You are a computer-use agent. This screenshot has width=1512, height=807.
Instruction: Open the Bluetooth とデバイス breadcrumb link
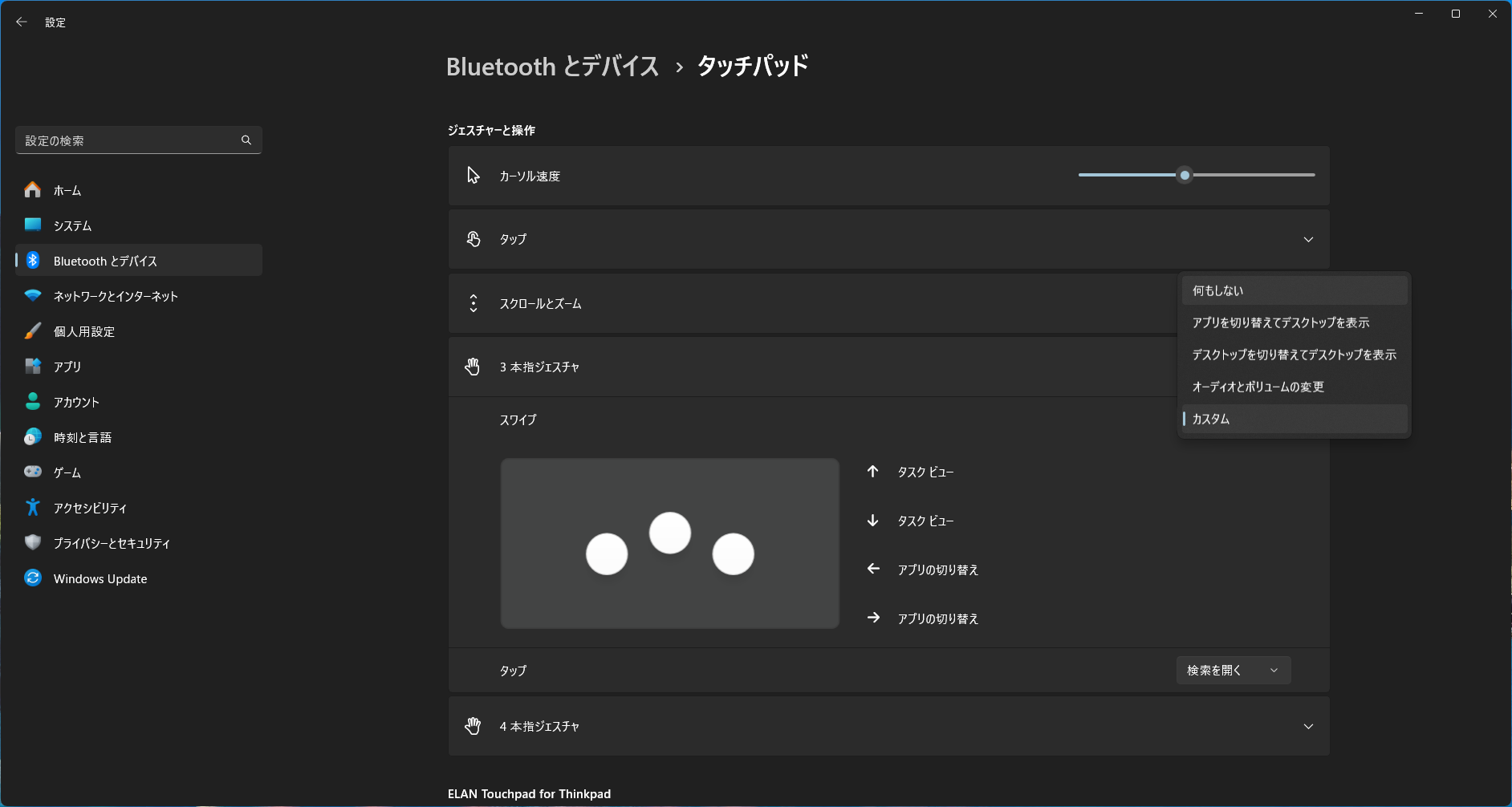[552, 67]
